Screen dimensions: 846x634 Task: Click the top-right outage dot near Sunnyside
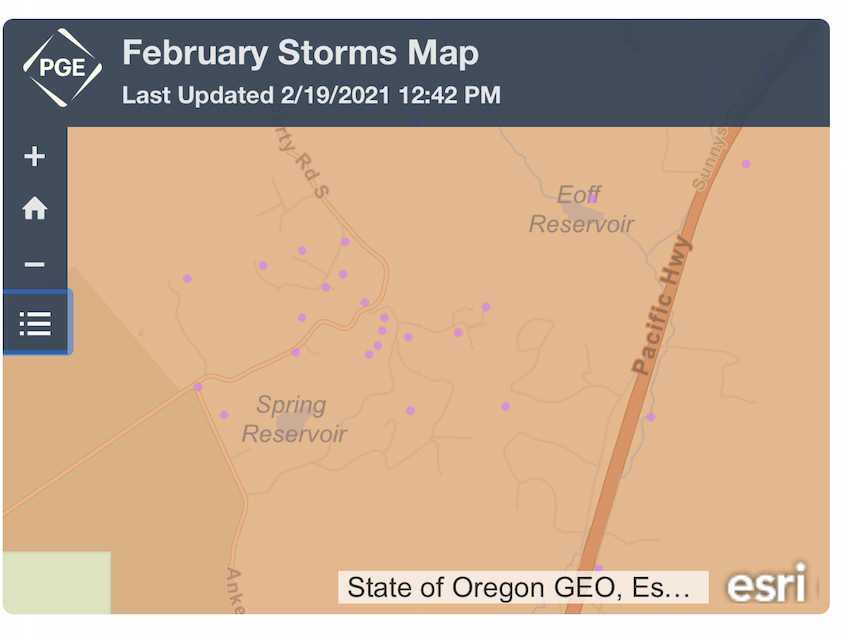coord(746,163)
